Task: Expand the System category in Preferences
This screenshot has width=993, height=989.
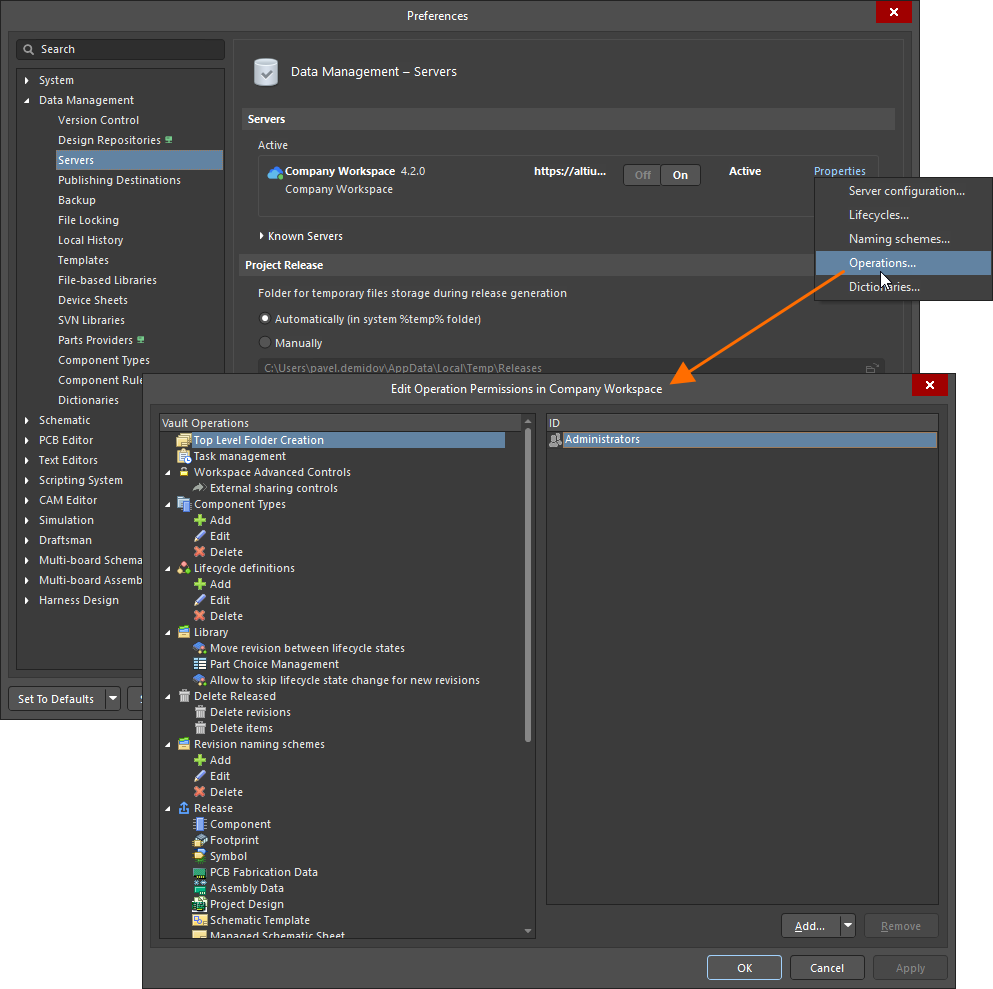Action: click(x=27, y=80)
